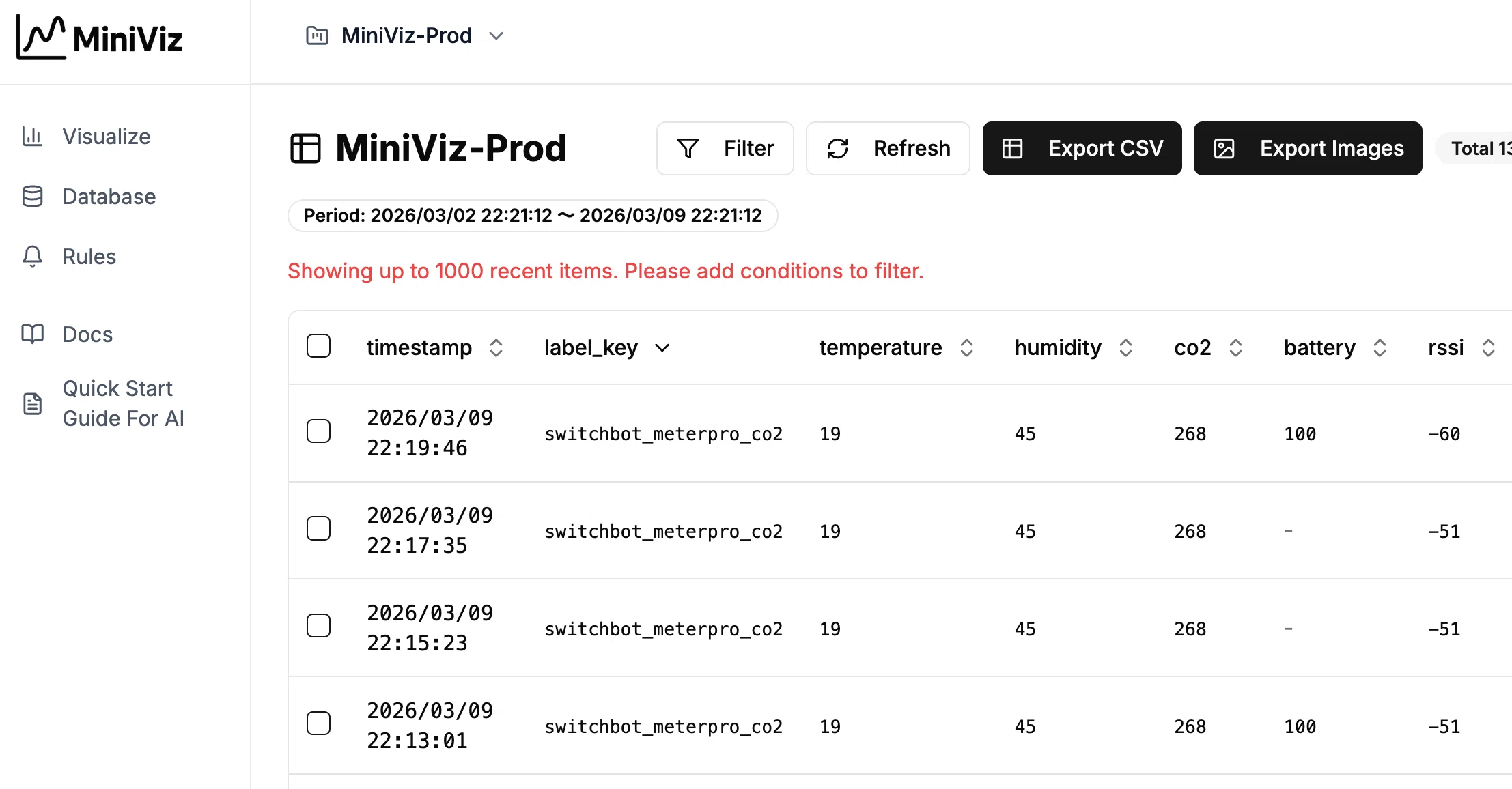
Task: Click the Docs book icon
Action: [x=32, y=334]
